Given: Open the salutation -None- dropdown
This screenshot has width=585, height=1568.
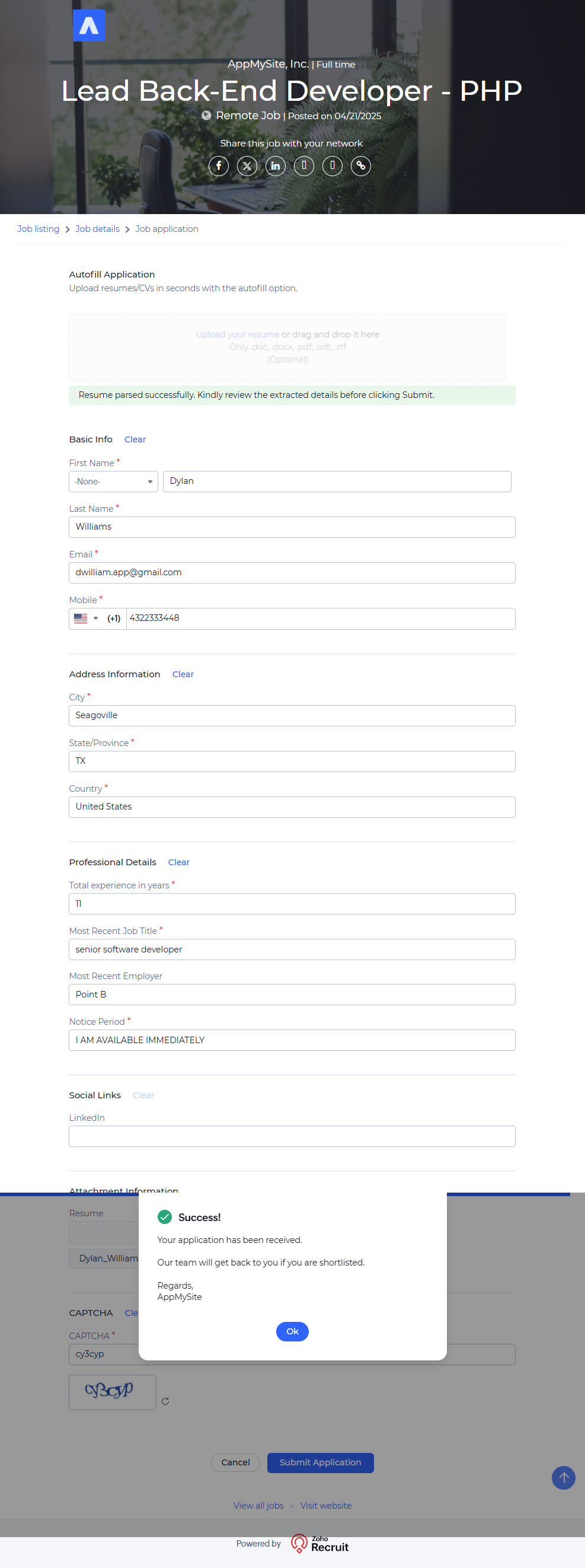Looking at the screenshot, I should [x=113, y=482].
